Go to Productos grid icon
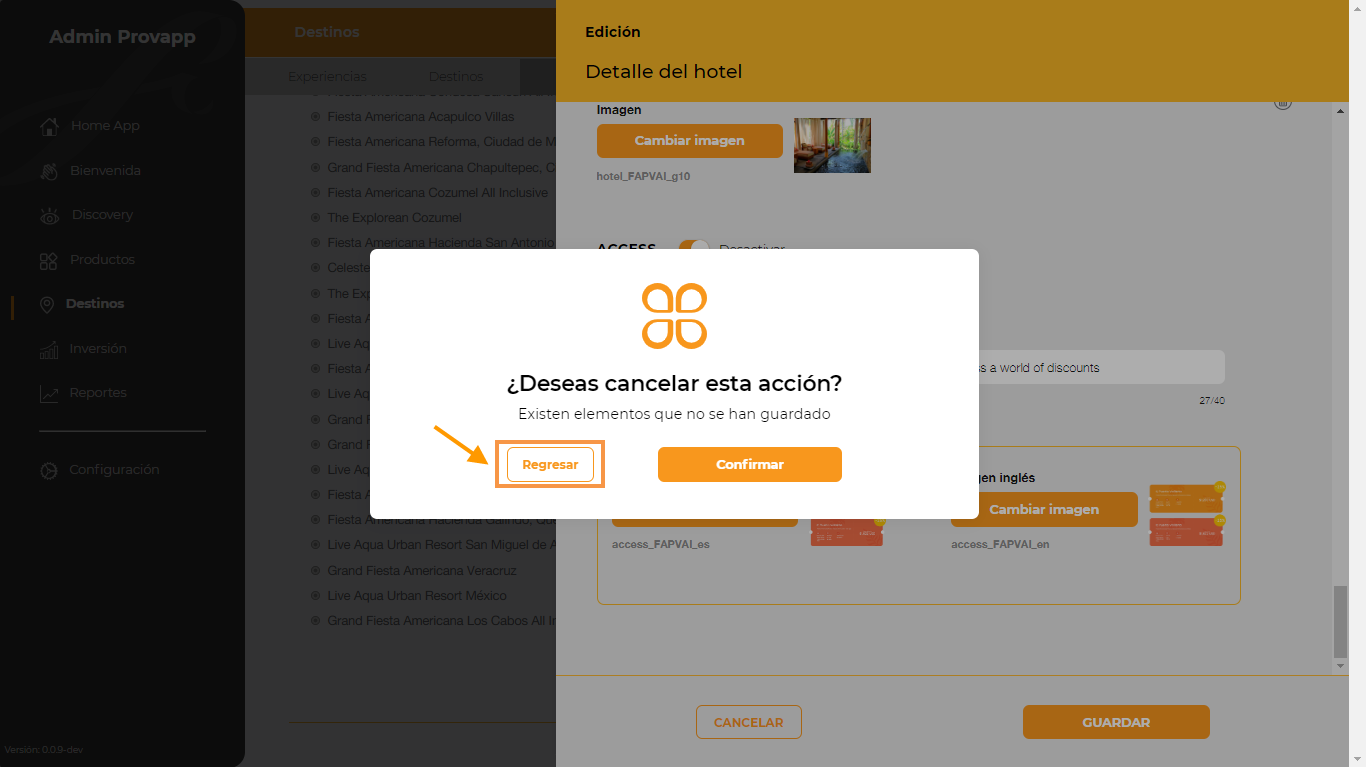This screenshot has width=1366, height=767. (x=48, y=260)
